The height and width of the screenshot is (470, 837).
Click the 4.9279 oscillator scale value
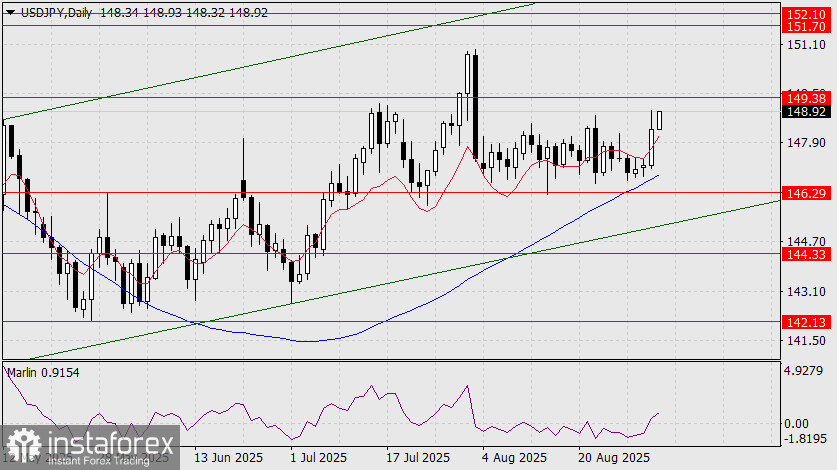(803, 371)
